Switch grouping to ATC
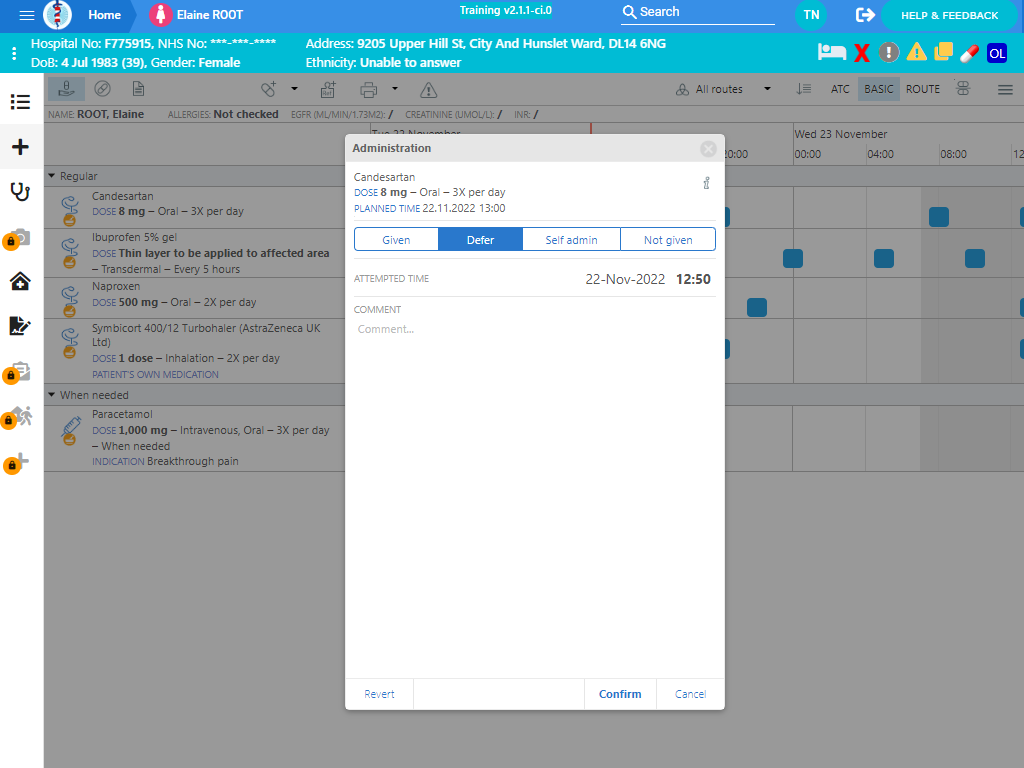This screenshot has height=768, width=1024. tap(840, 89)
